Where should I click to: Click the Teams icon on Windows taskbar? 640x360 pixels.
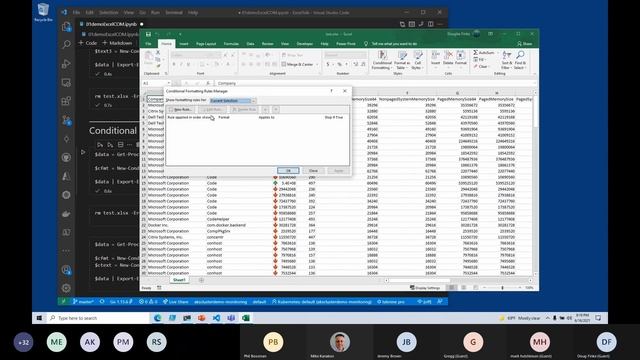(x=231, y=318)
